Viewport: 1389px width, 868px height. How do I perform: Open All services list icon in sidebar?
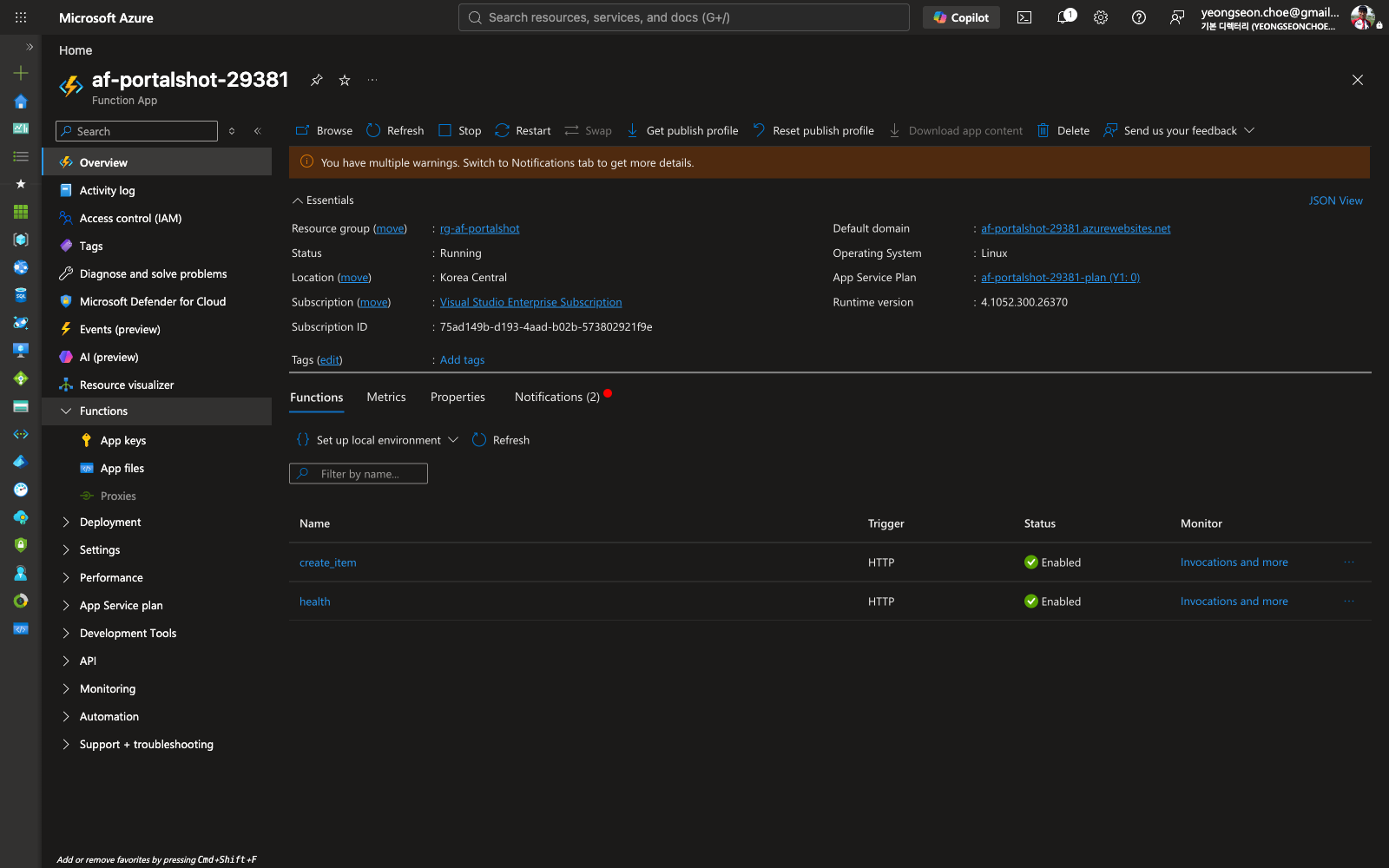coord(21,156)
